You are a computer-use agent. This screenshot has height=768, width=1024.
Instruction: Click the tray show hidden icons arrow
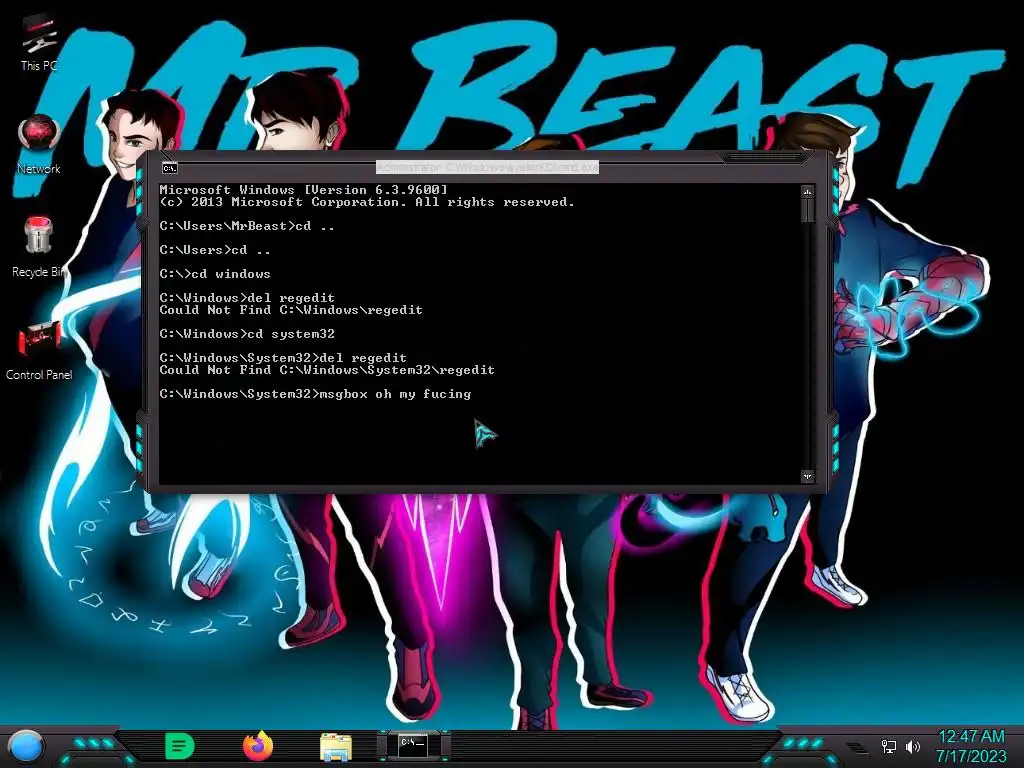[x=857, y=747]
